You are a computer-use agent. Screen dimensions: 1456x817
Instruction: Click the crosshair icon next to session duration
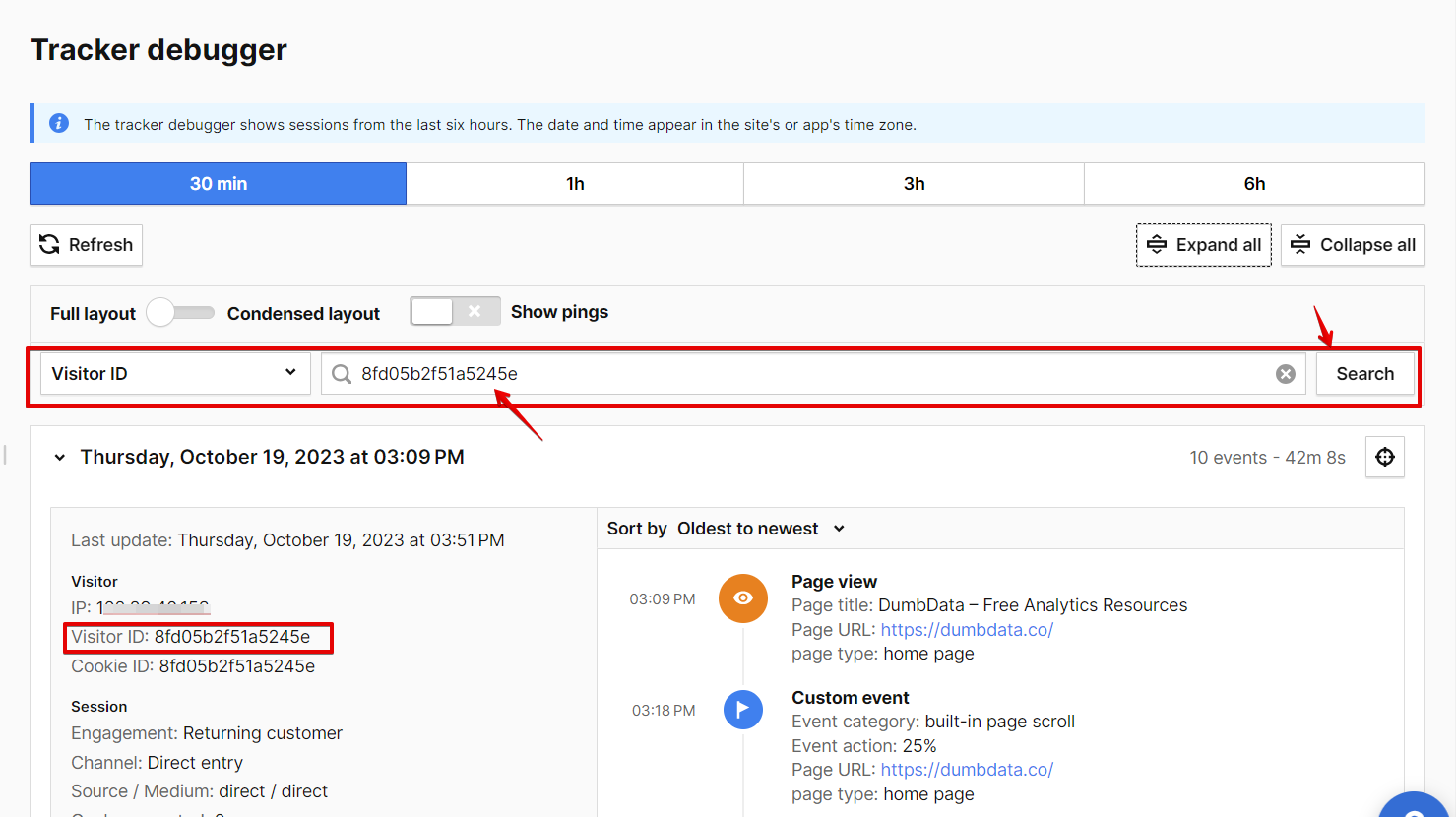tap(1384, 457)
